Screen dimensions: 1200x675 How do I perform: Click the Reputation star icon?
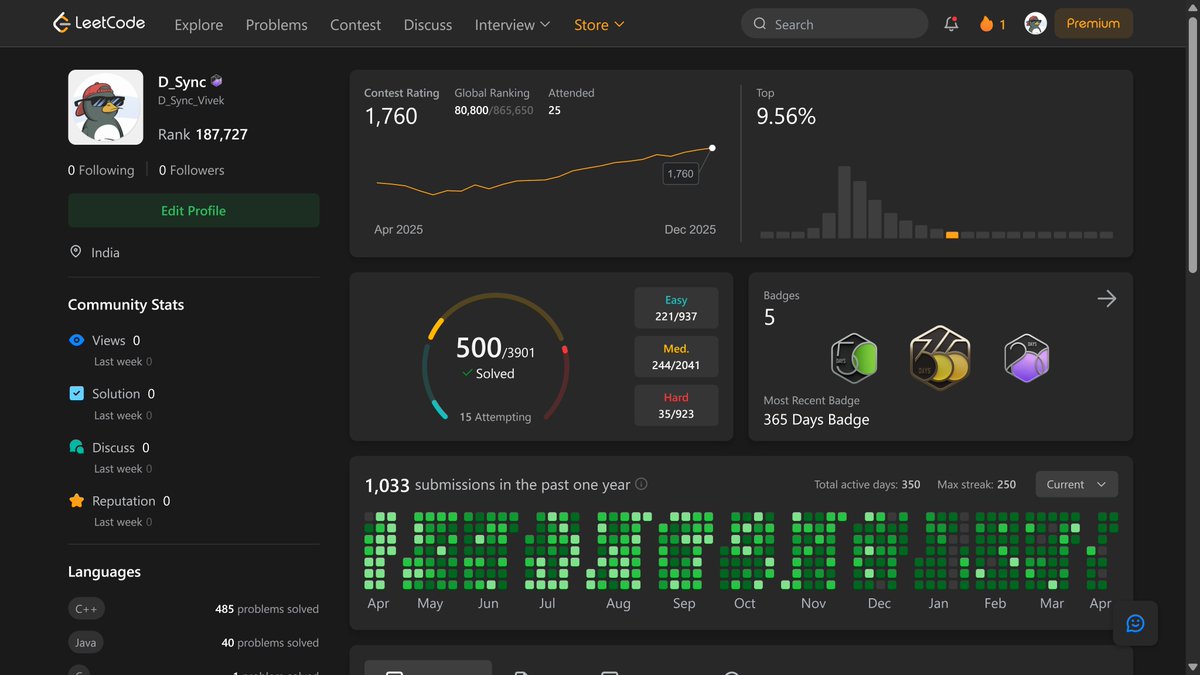click(78, 500)
